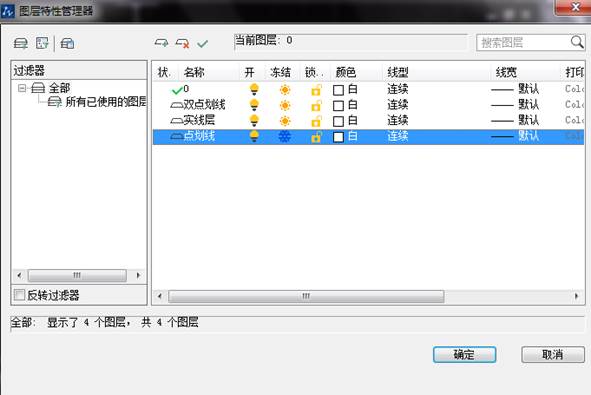Click the filter panel horizontal scrollbar thumb
Screen dimensions: 591x395
pos(77,276)
